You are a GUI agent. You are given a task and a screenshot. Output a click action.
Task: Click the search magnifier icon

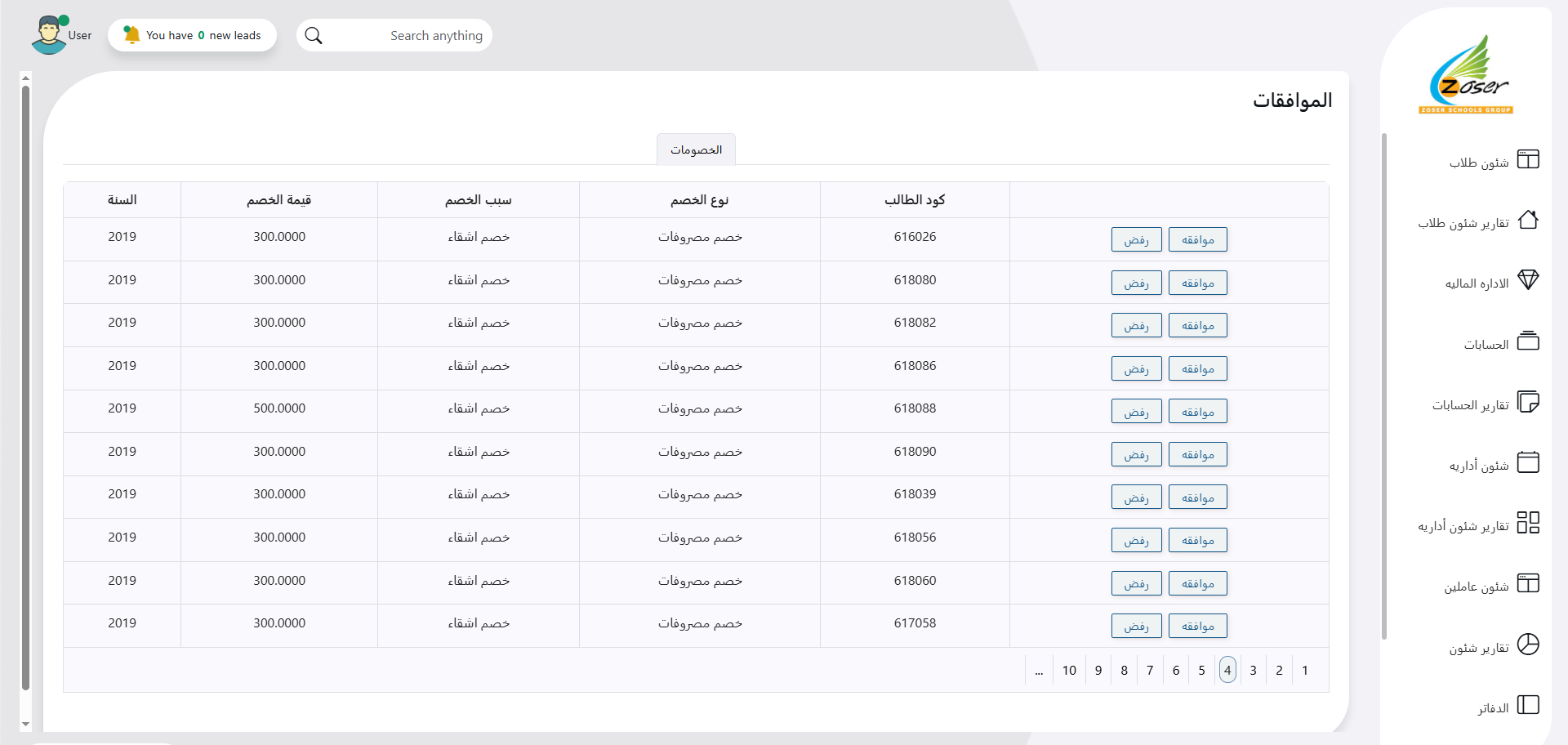(x=314, y=36)
